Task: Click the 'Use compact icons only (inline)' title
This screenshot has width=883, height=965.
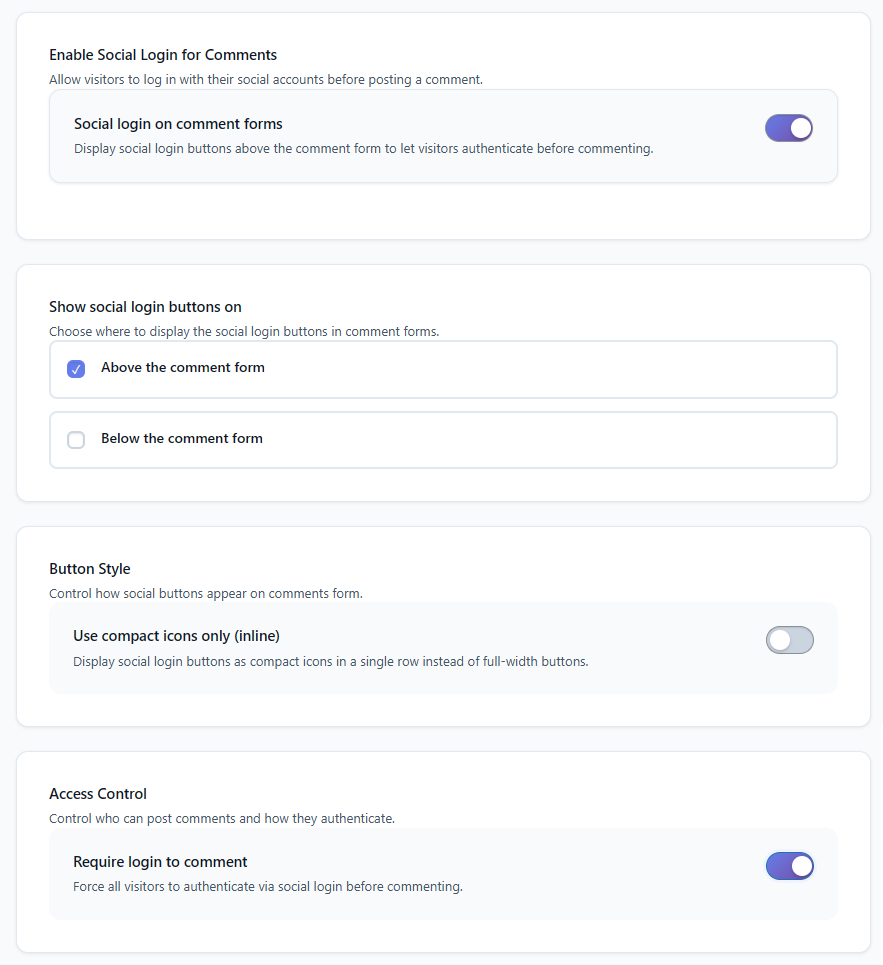Action: pyautogui.click(x=176, y=636)
